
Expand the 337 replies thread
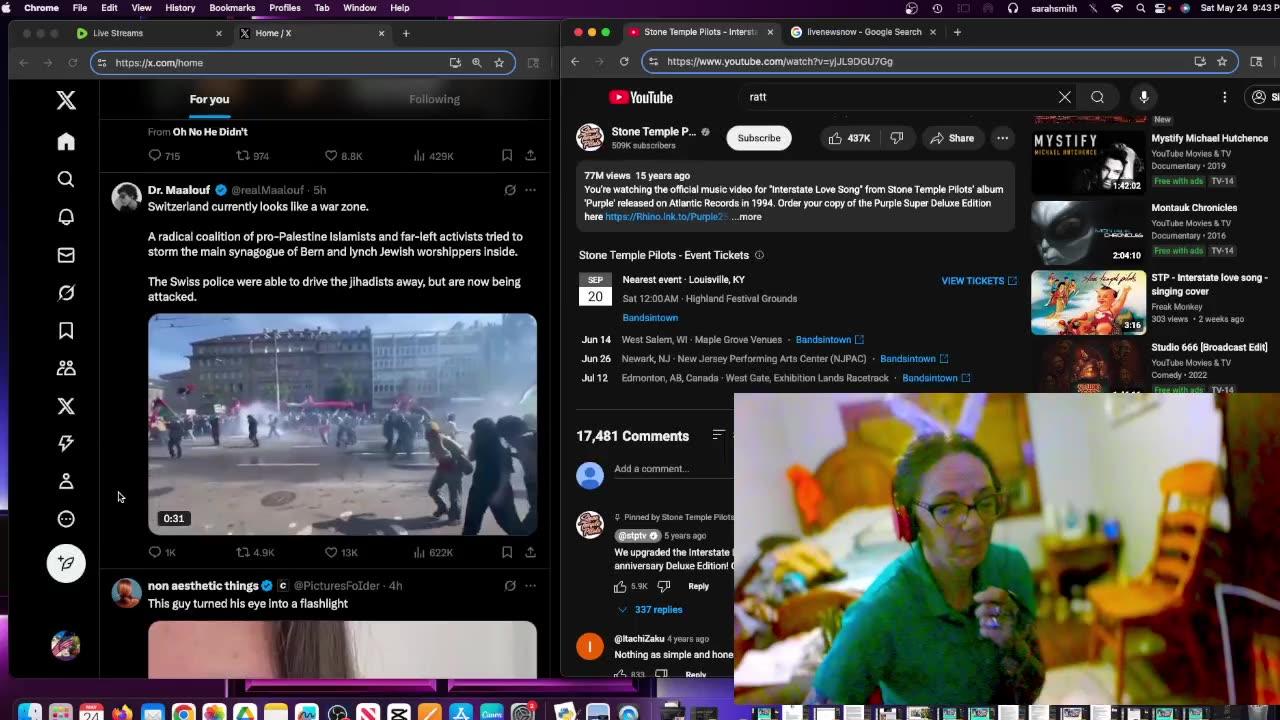(x=650, y=609)
